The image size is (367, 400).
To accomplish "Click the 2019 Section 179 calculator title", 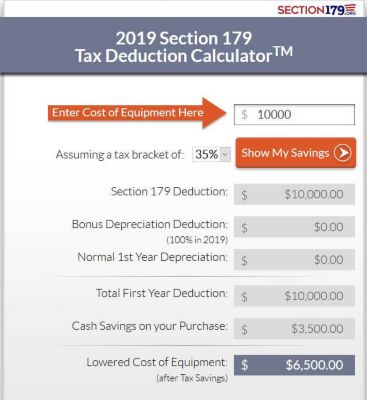I will point(184,47).
